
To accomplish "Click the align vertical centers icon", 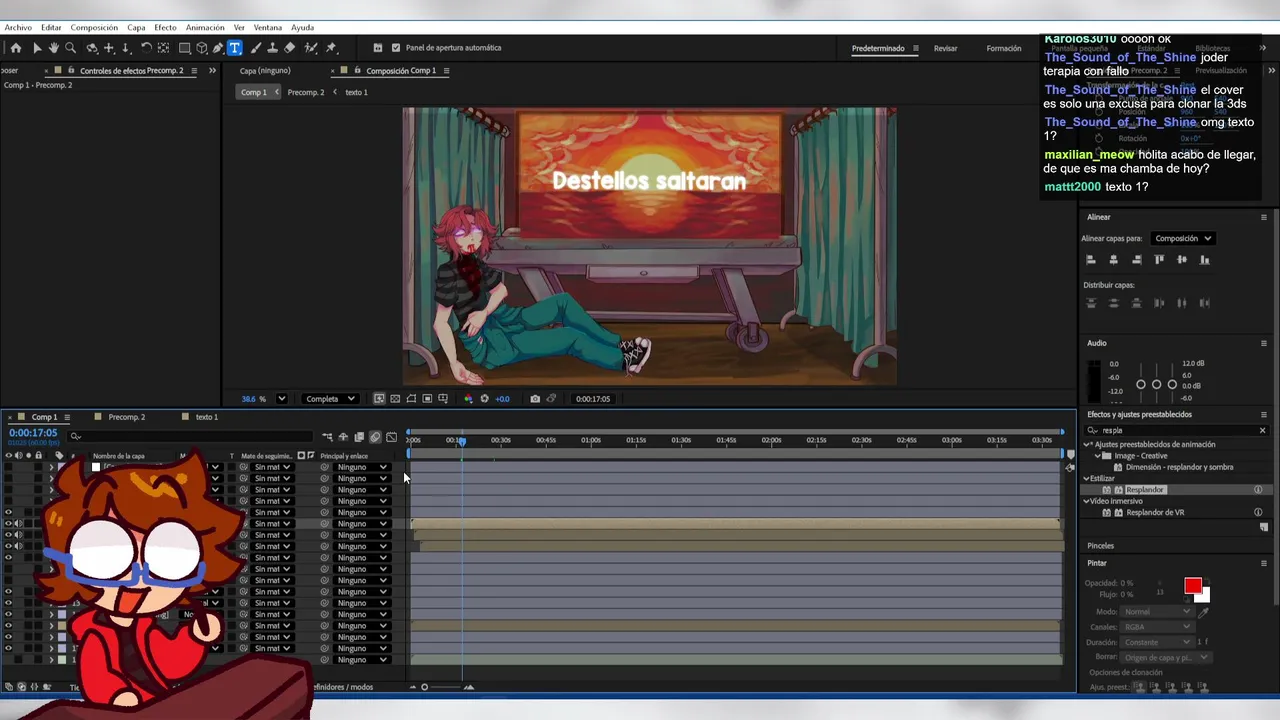I will click(1182, 260).
